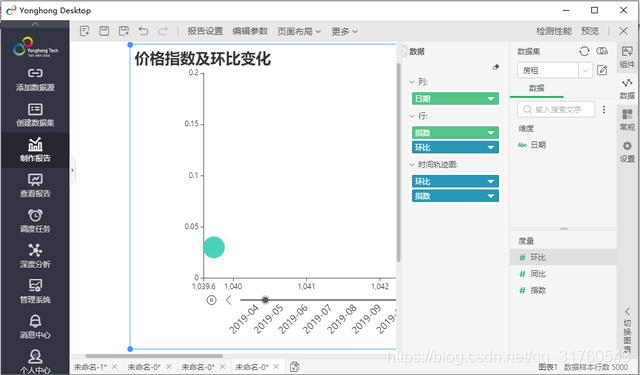Open the 常规 side panel
Viewport: 640px width, 375px height.
pyautogui.click(x=627, y=120)
